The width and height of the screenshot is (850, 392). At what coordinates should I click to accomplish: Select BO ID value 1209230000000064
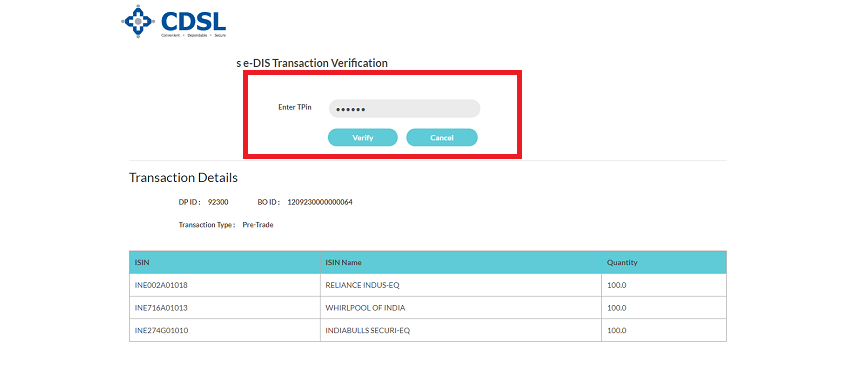pos(320,202)
